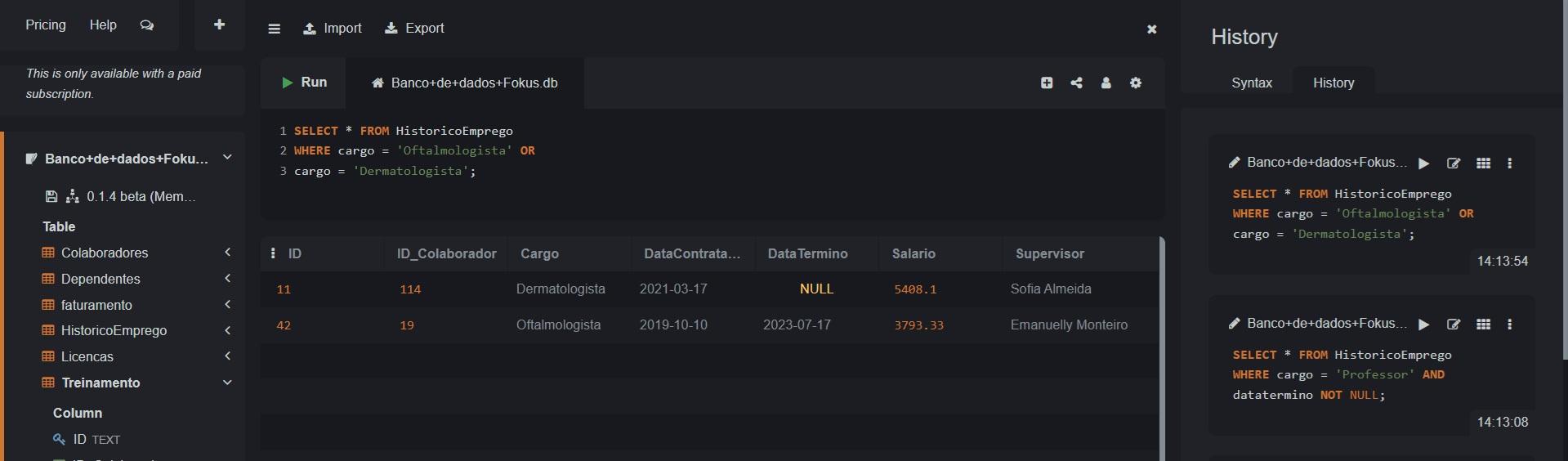This screenshot has height=461, width=1568.
Task: Click the add-tab plus square icon
Action: 1047,83
